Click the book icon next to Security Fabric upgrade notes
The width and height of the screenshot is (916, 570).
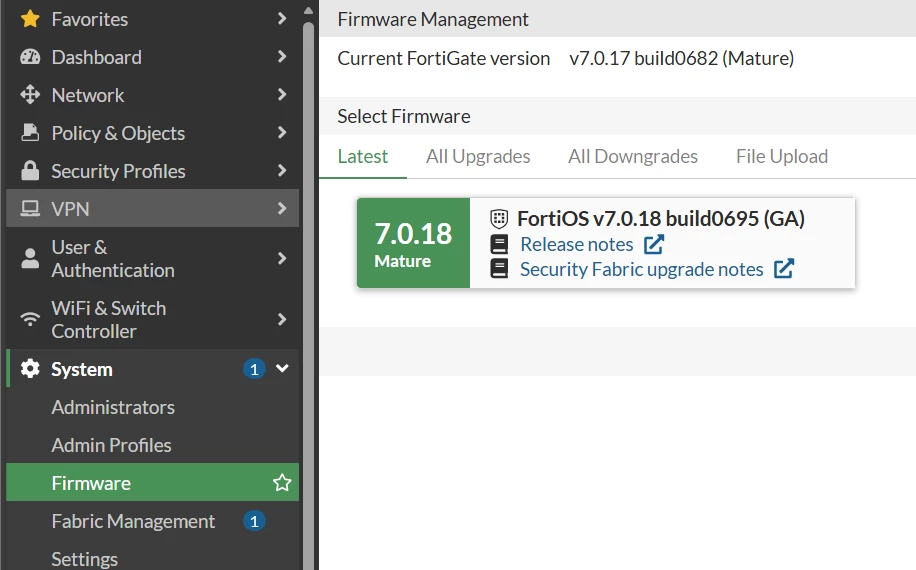(499, 269)
